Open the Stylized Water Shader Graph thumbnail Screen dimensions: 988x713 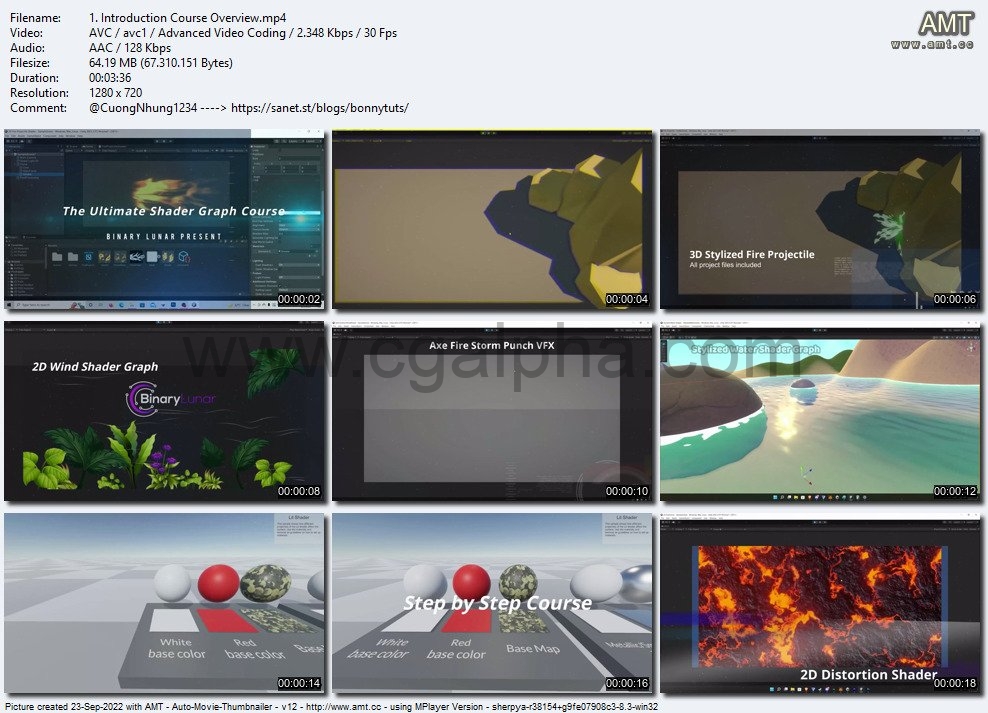click(820, 410)
